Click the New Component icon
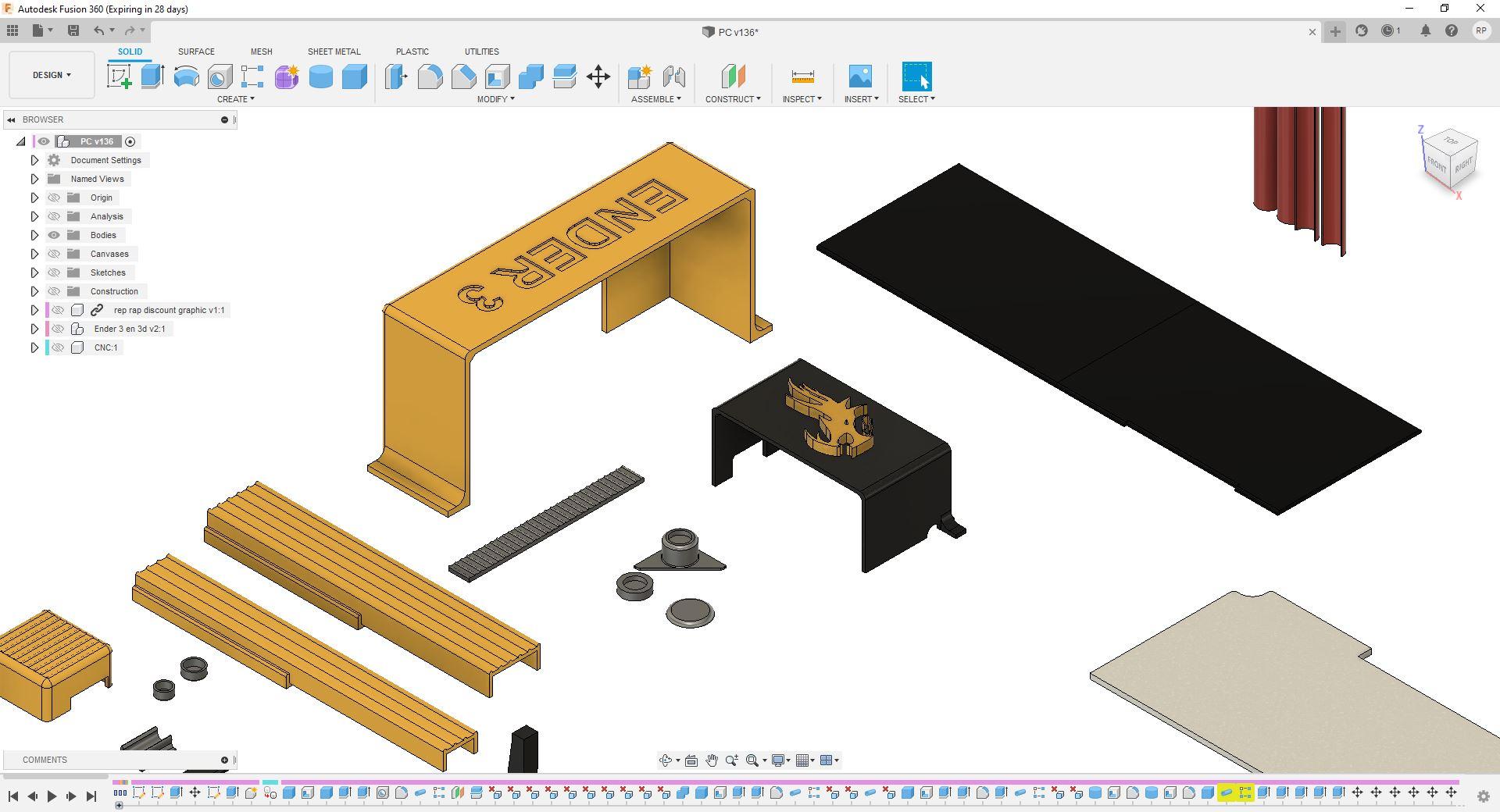Image resolution: width=1500 pixels, height=812 pixels. [639, 77]
